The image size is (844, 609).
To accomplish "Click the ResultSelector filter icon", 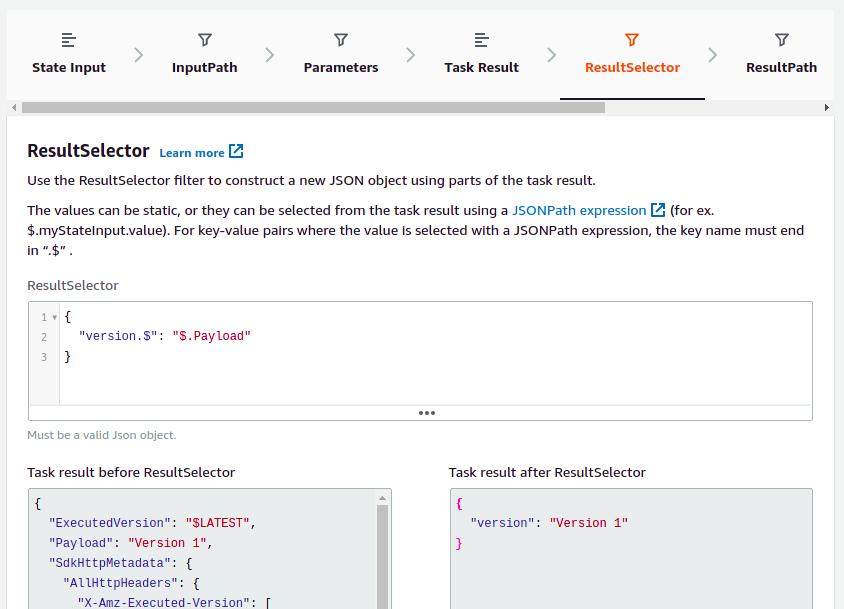I will coord(631,40).
